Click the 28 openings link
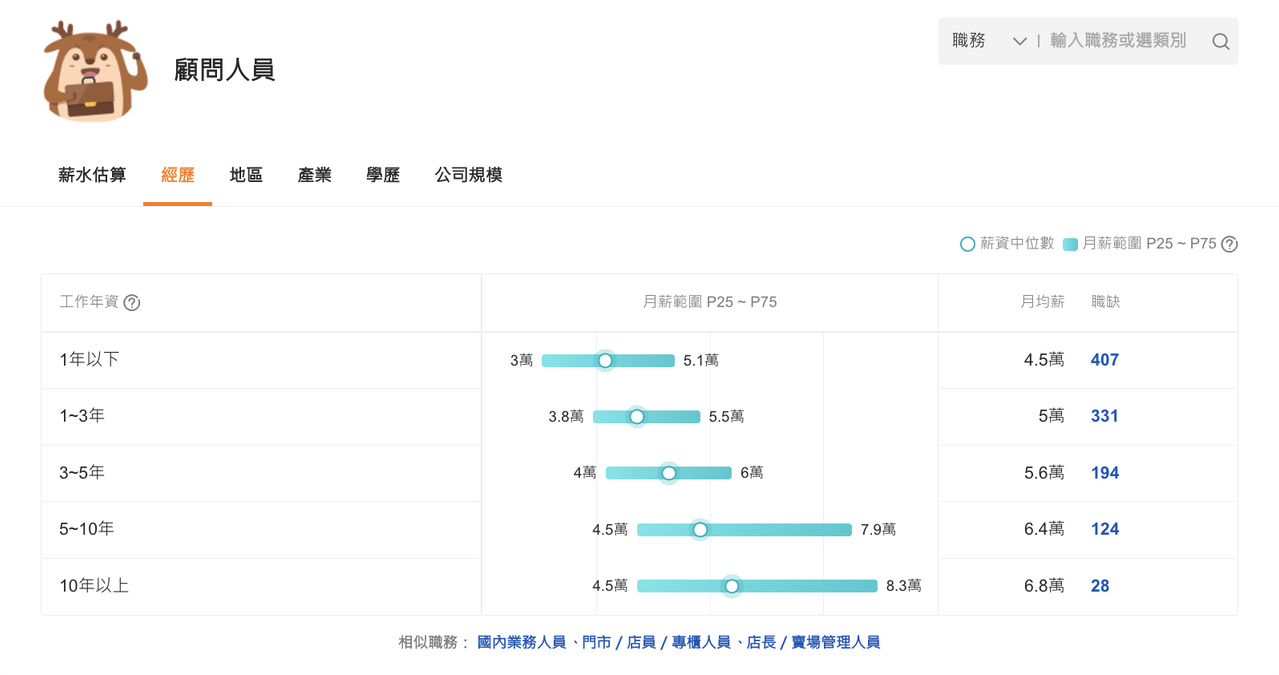1279x675 pixels. click(1100, 586)
